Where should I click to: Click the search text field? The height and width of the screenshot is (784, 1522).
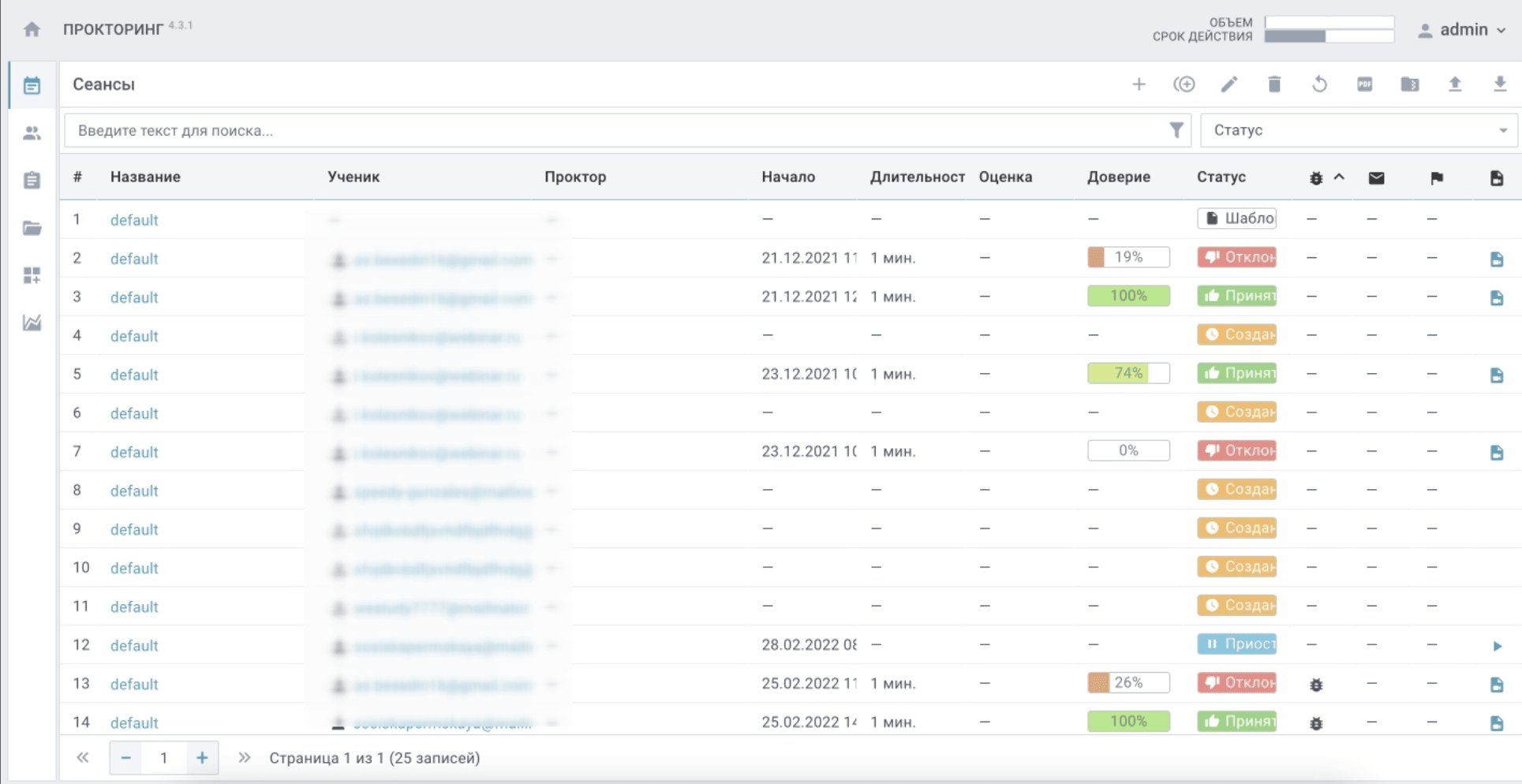point(615,130)
